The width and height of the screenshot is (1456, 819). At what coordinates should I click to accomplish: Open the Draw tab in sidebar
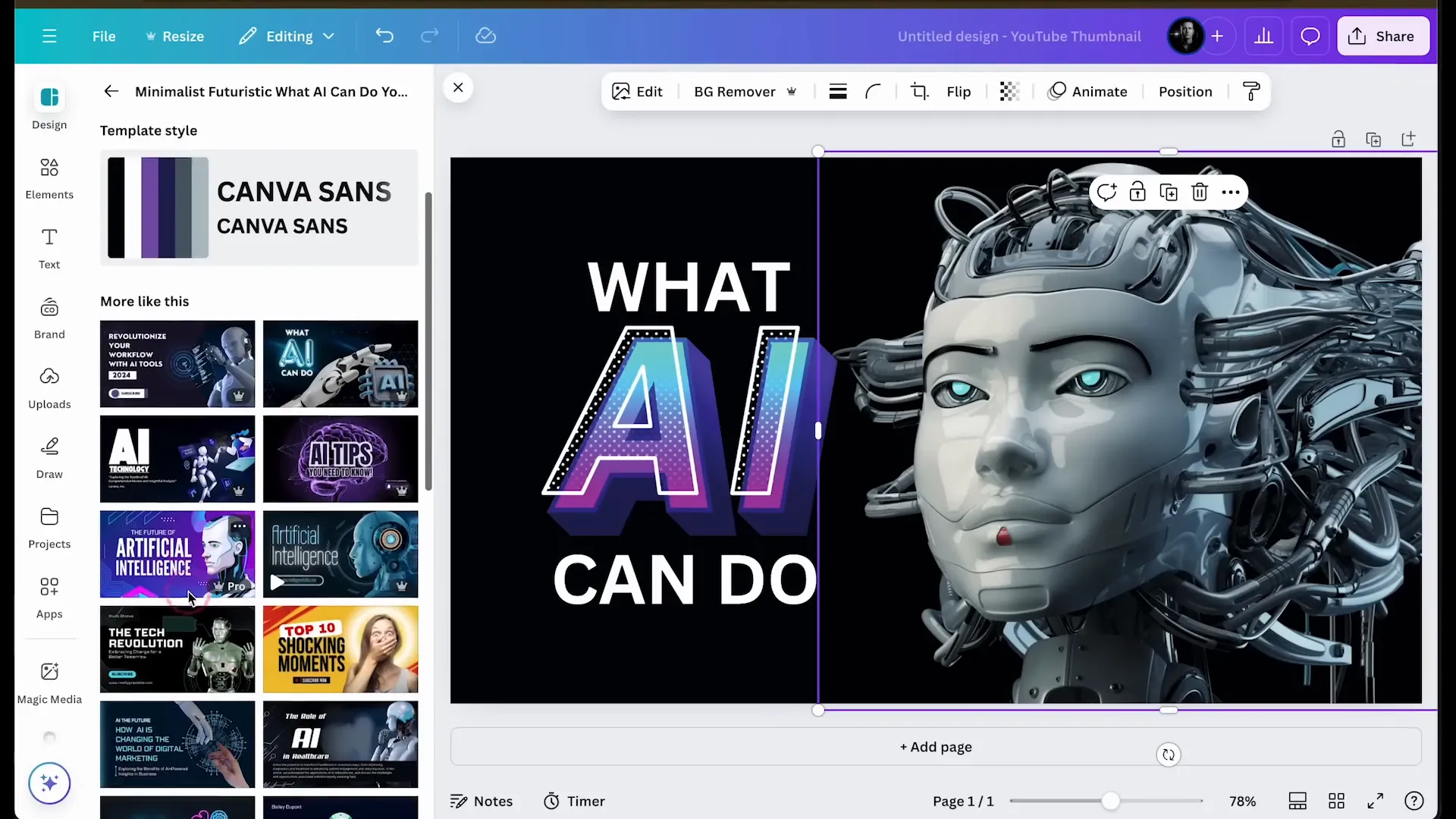pyautogui.click(x=49, y=458)
